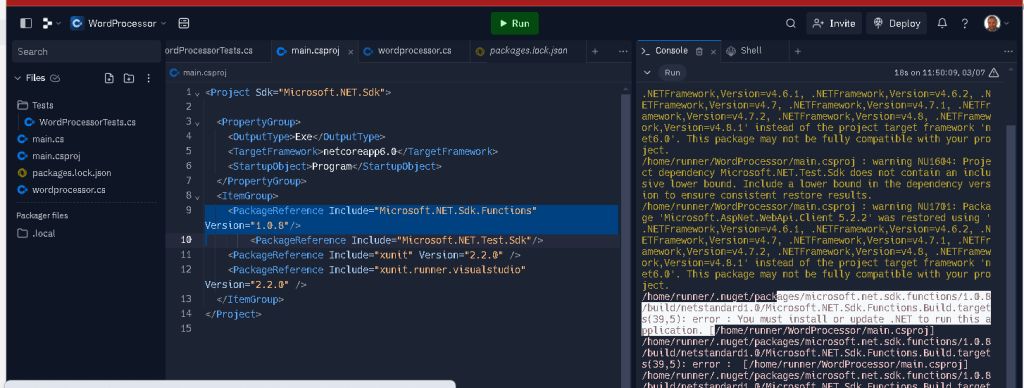Collapse the Files section chevron
Screen dimensions: 1024x388
[18, 78]
